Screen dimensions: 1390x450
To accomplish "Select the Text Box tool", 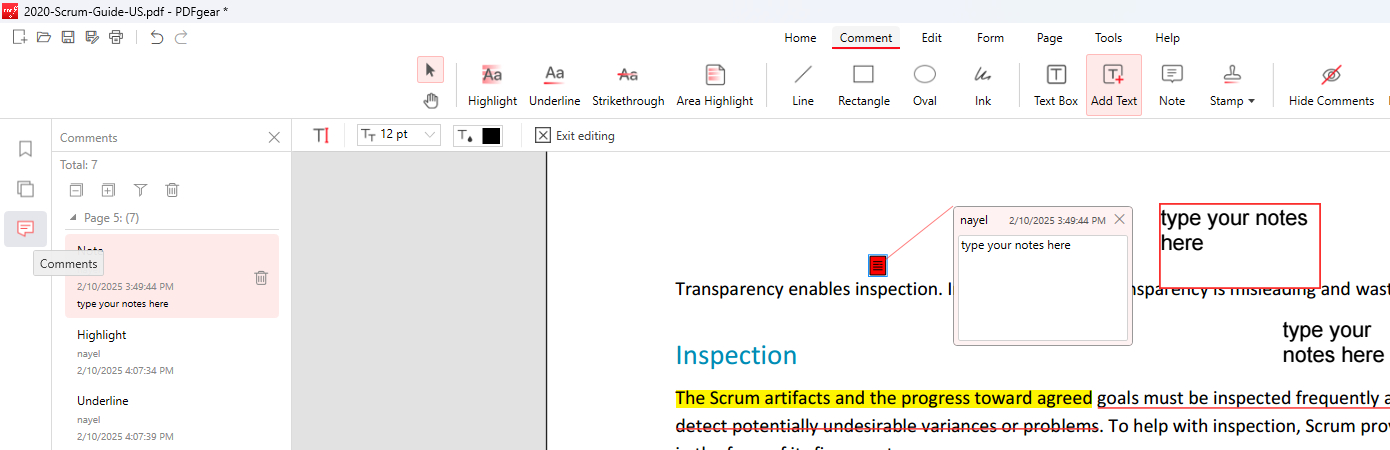I will click(1056, 85).
